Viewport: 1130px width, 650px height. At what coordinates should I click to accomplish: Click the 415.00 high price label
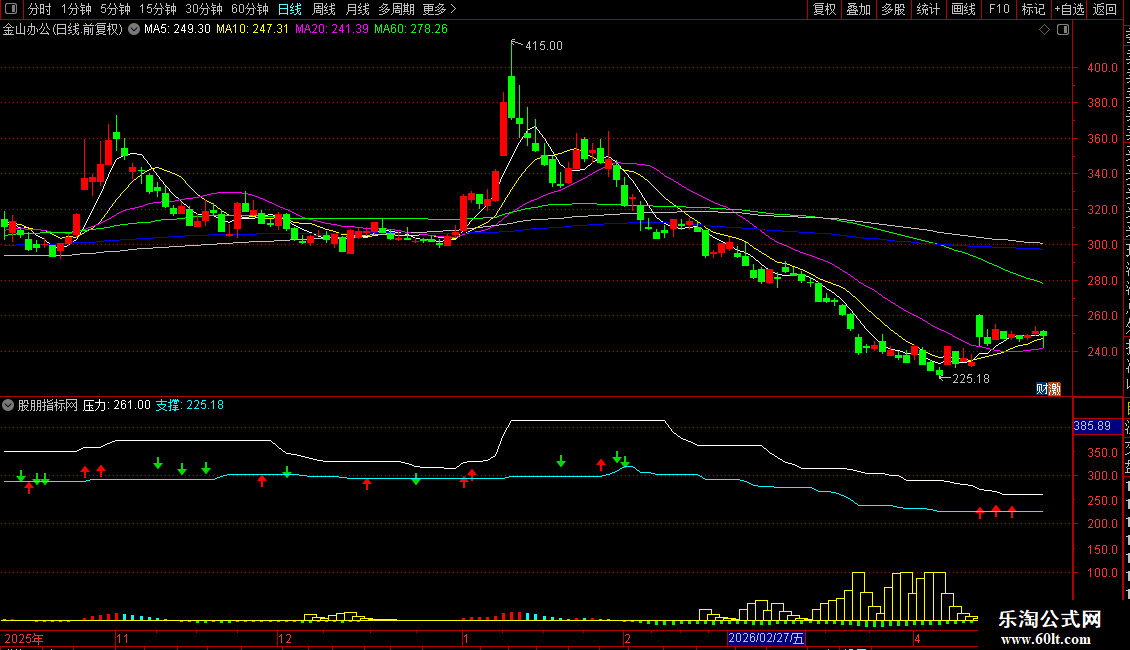[x=543, y=45]
